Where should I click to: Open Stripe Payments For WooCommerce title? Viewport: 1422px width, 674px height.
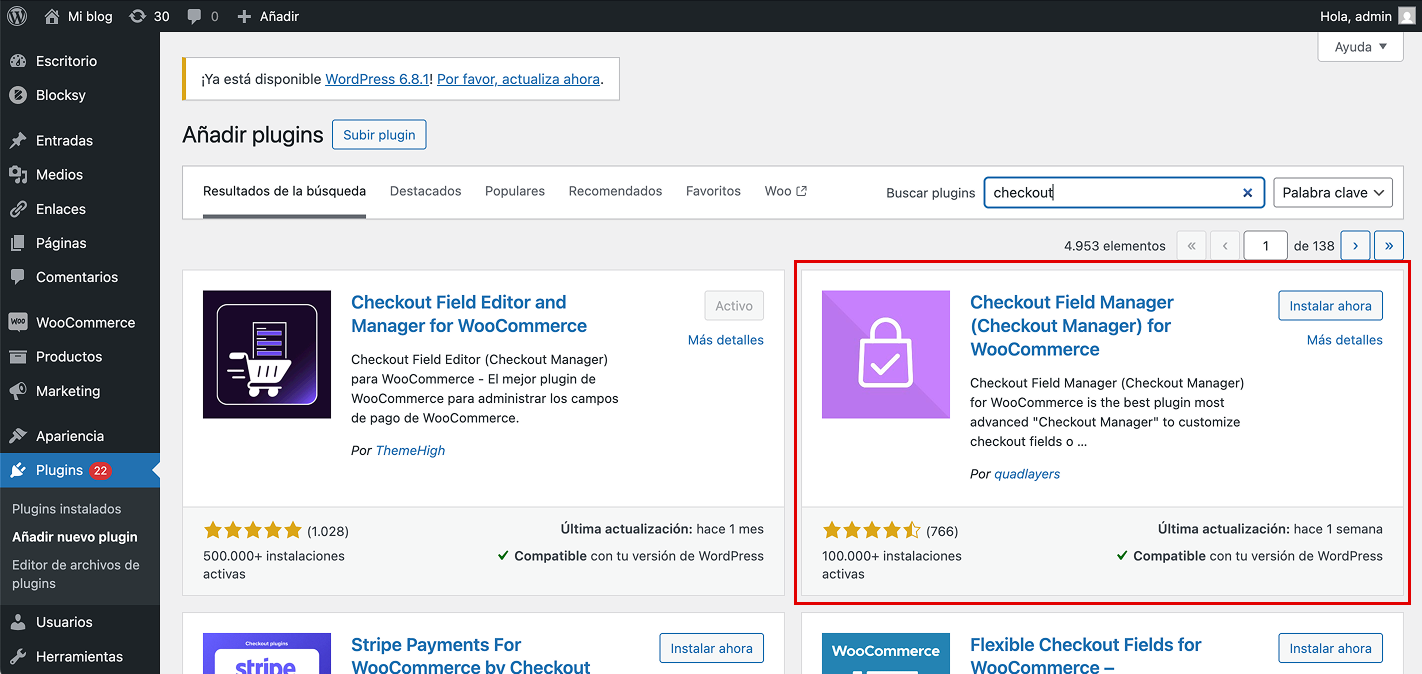[471, 656]
